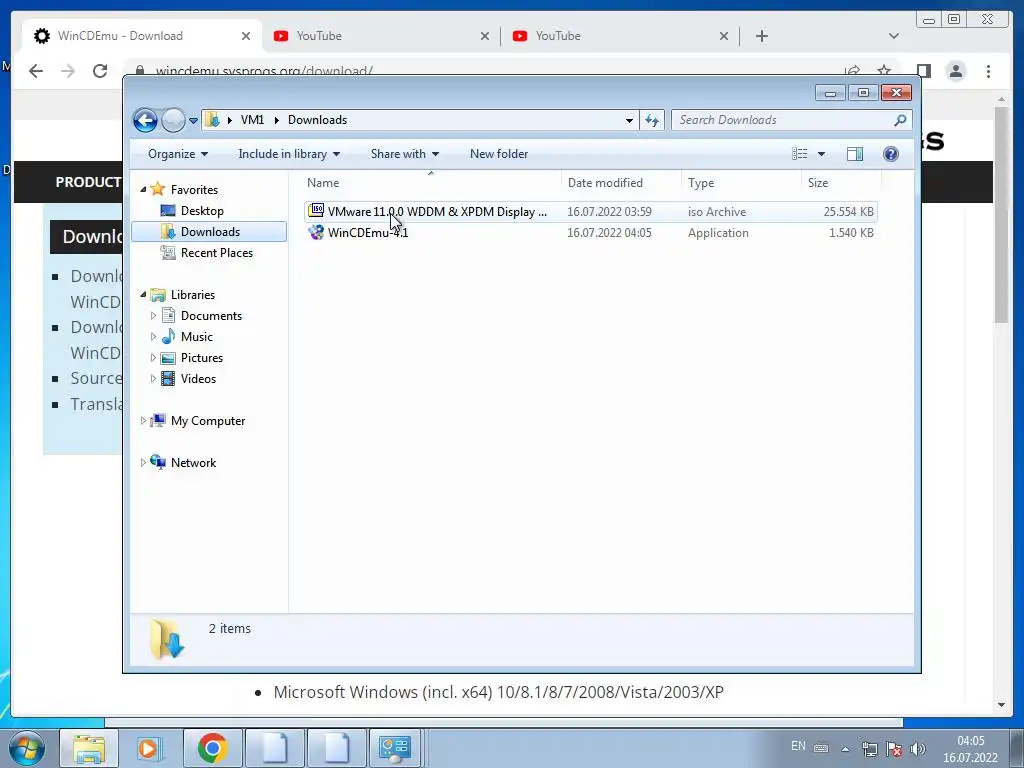Bookmark this page with star icon
This screenshot has width=1024, height=768.
[884, 71]
